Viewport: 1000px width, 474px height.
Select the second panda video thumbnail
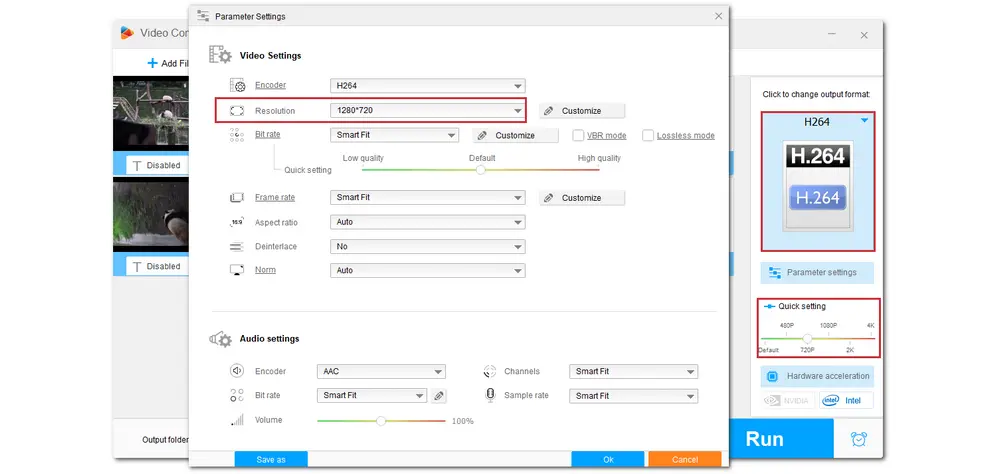click(151, 214)
